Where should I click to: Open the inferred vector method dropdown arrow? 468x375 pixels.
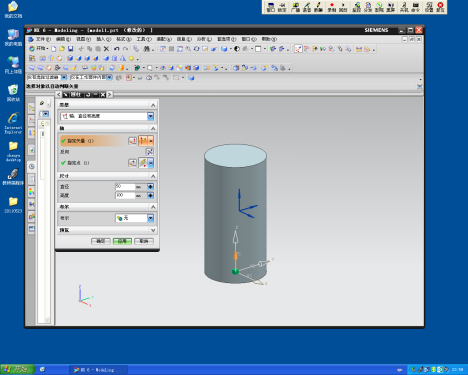pyautogui.click(x=151, y=141)
